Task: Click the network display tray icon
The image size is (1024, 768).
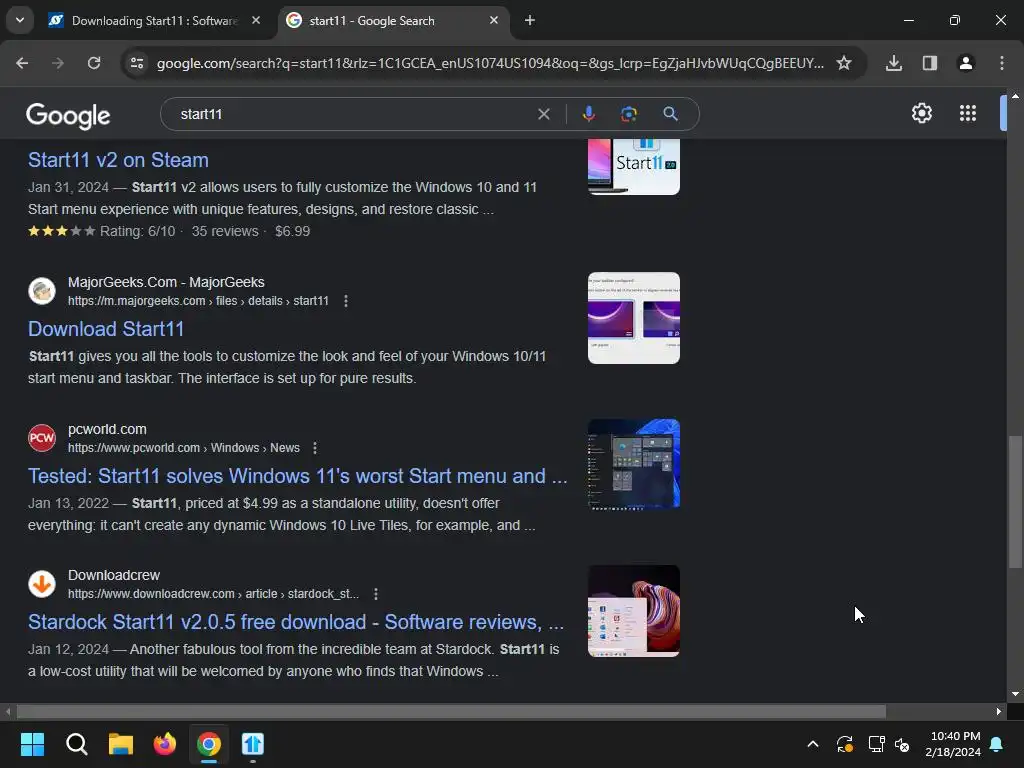Action: 876,744
